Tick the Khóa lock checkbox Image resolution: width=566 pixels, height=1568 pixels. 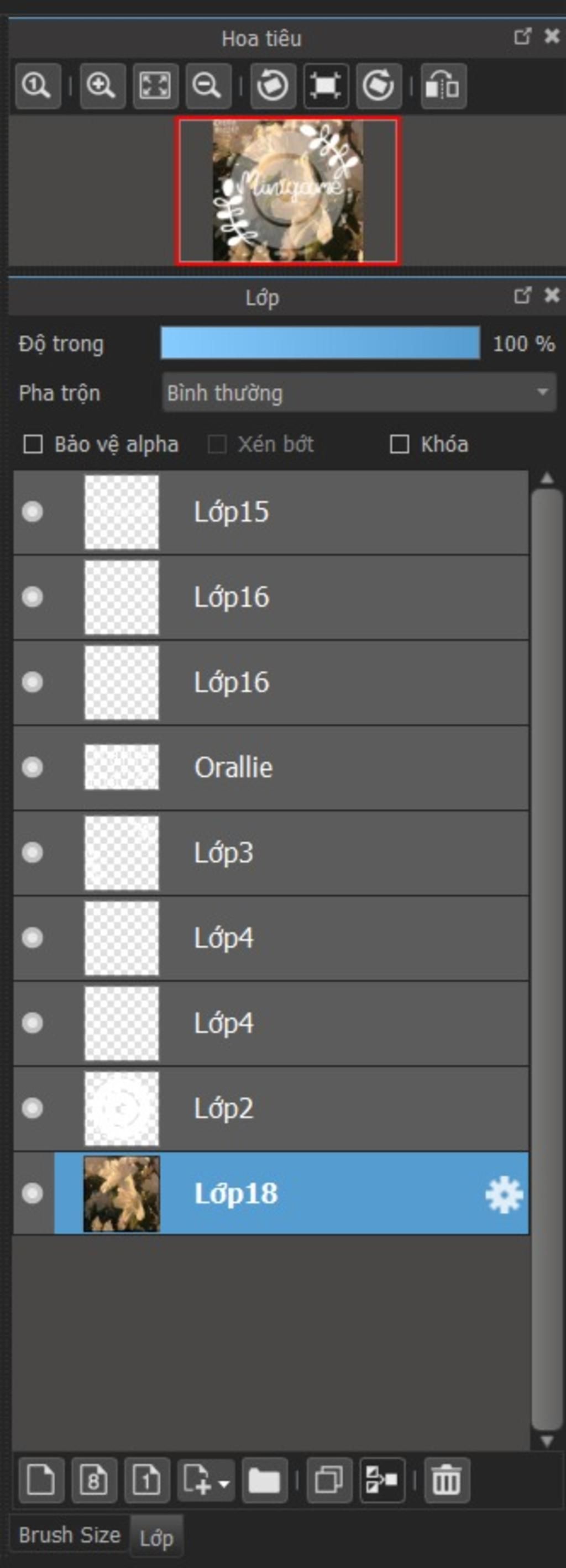[399, 444]
